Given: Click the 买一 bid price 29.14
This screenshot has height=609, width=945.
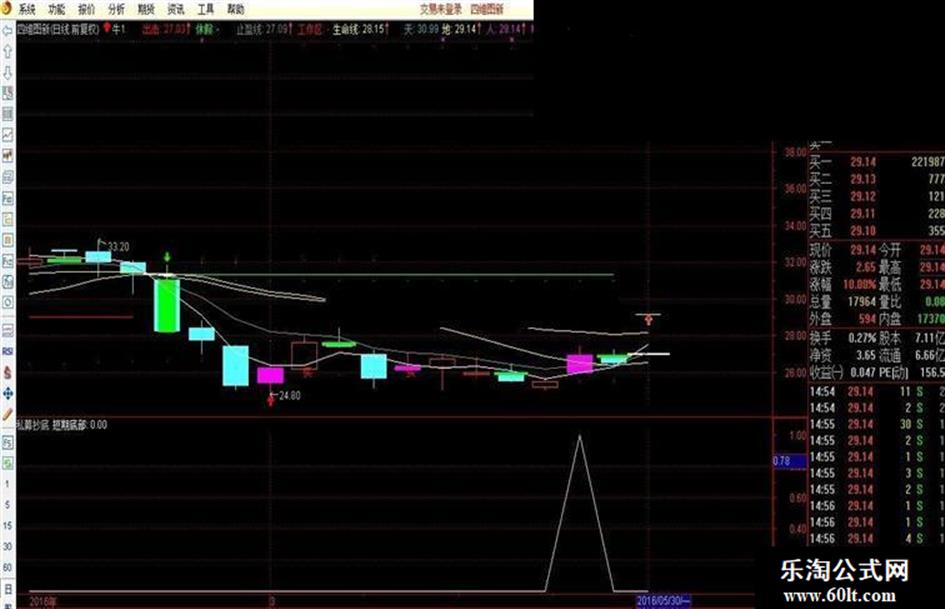Looking at the screenshot, I should point(863,162).
